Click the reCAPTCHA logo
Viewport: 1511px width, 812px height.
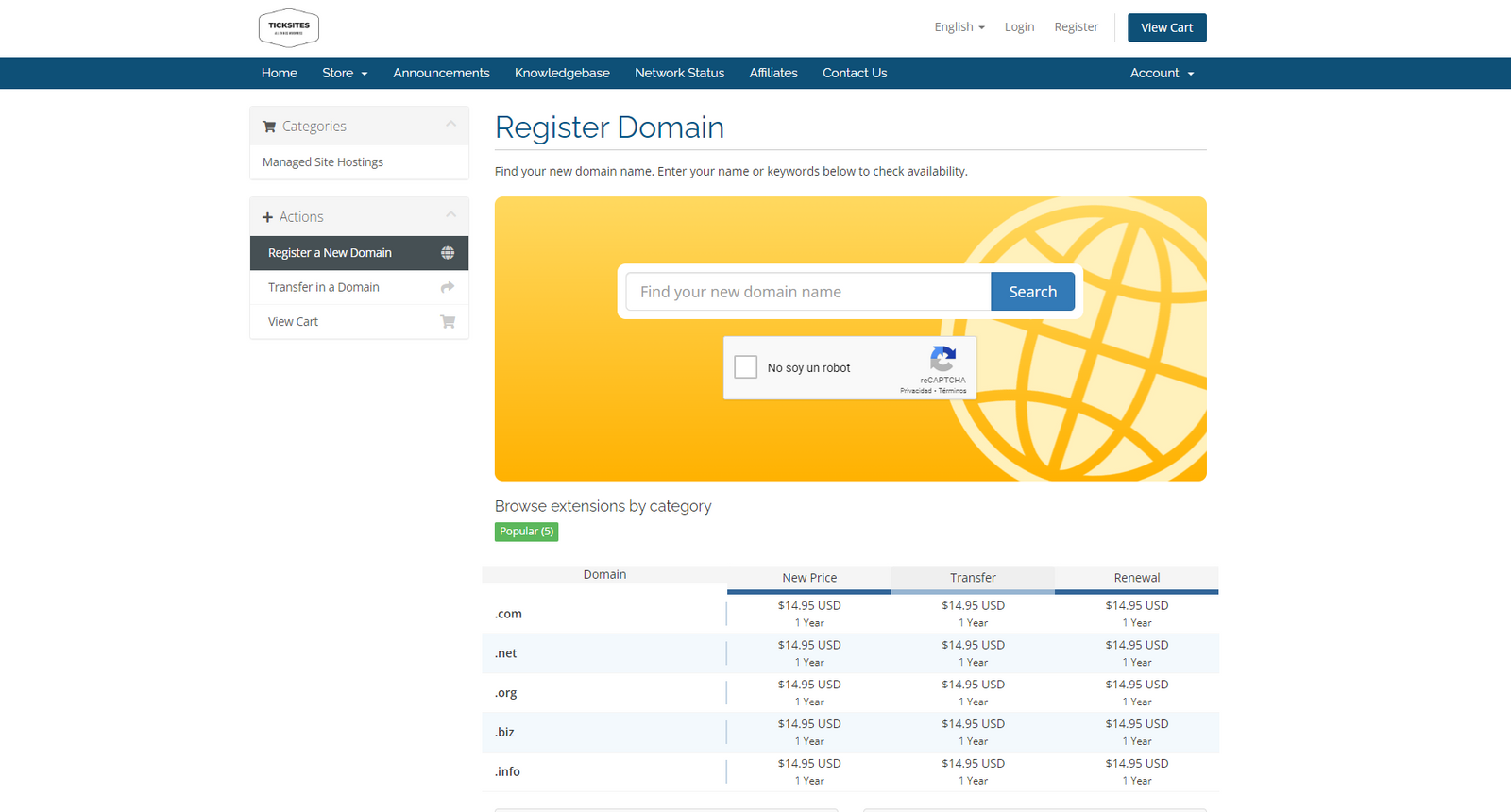pyautogui.click(x=942, y=359)
